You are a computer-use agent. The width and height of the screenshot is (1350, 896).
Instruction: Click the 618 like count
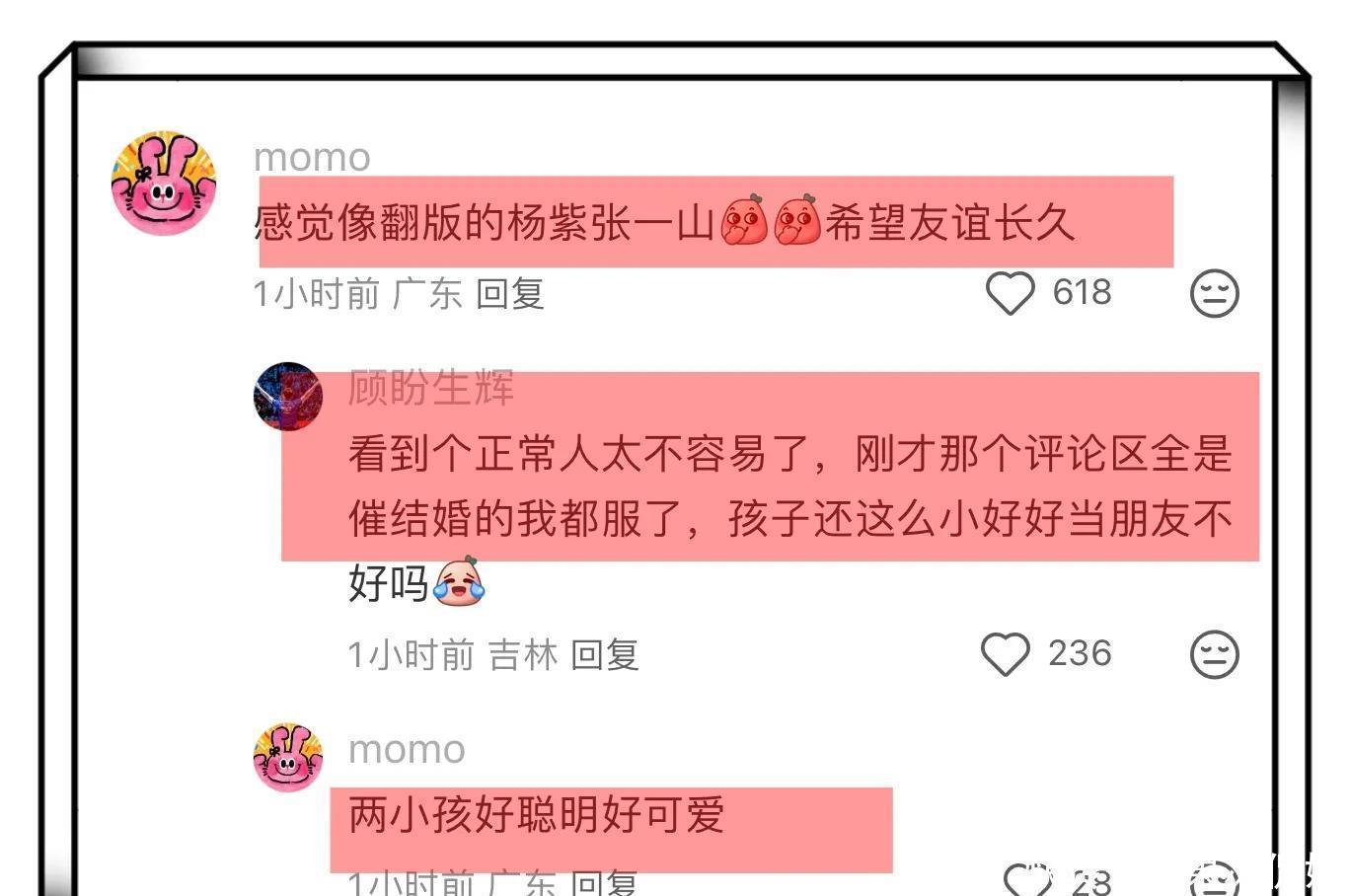point(1082,292)
